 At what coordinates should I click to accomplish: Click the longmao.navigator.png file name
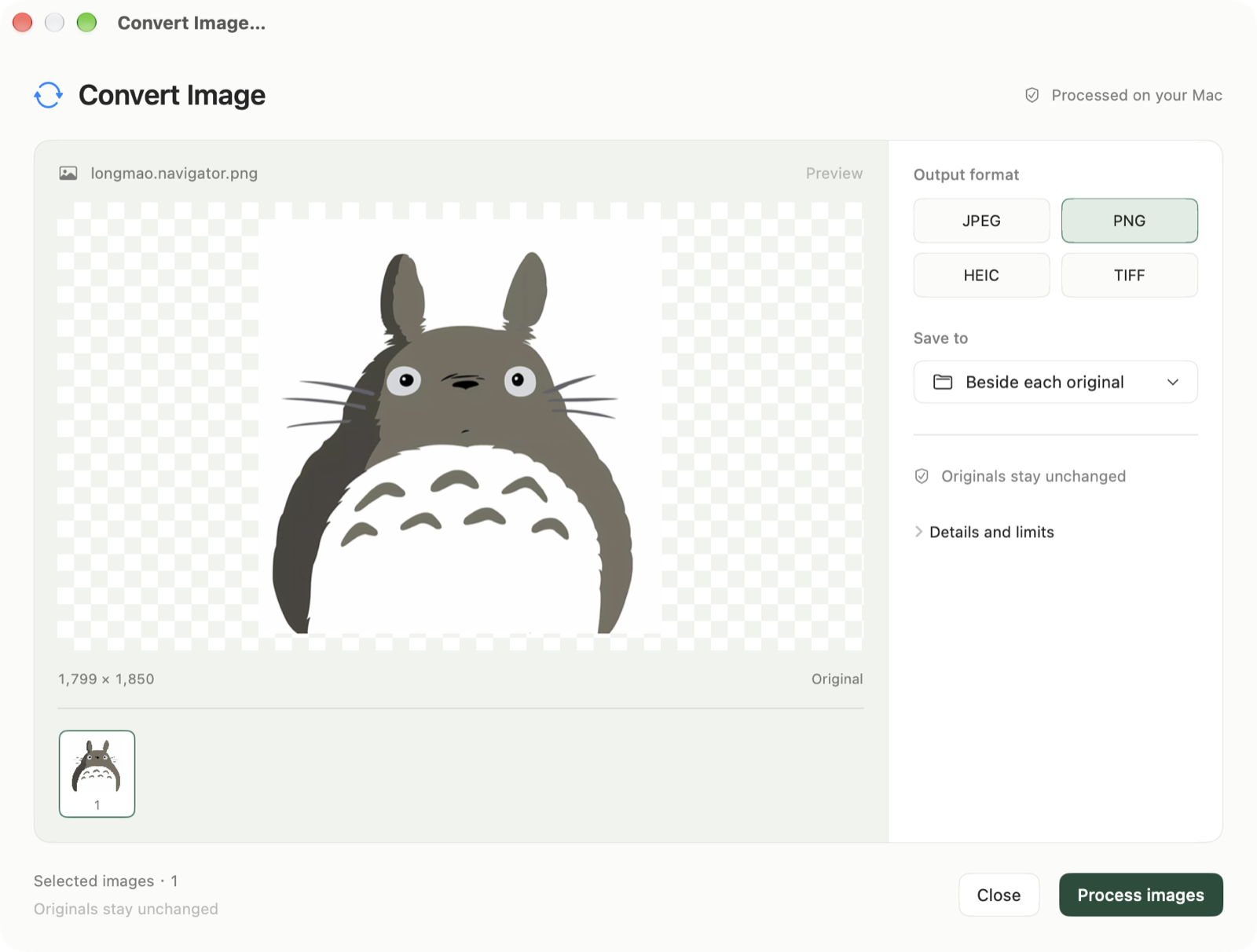coord(174,173)
